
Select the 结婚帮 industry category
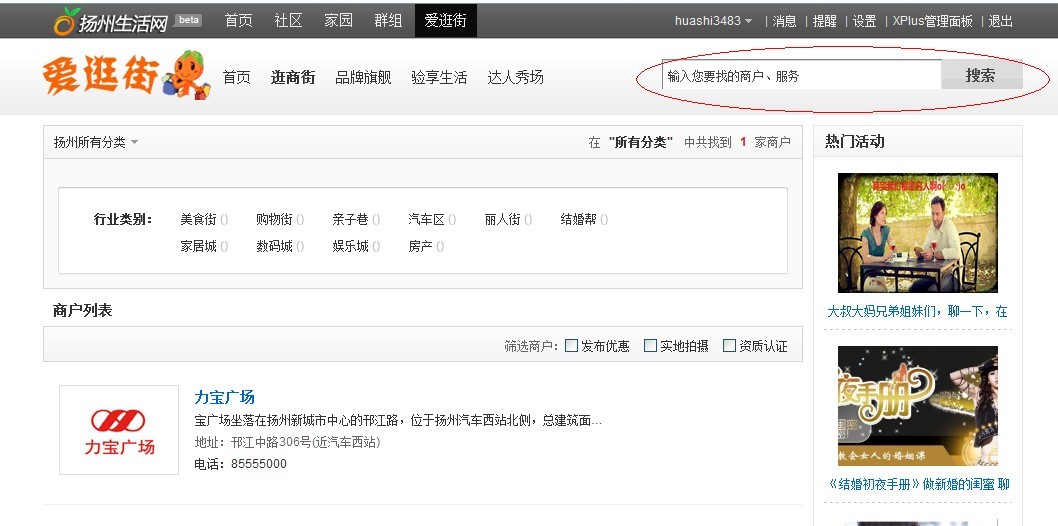click(x=579, y=219)
